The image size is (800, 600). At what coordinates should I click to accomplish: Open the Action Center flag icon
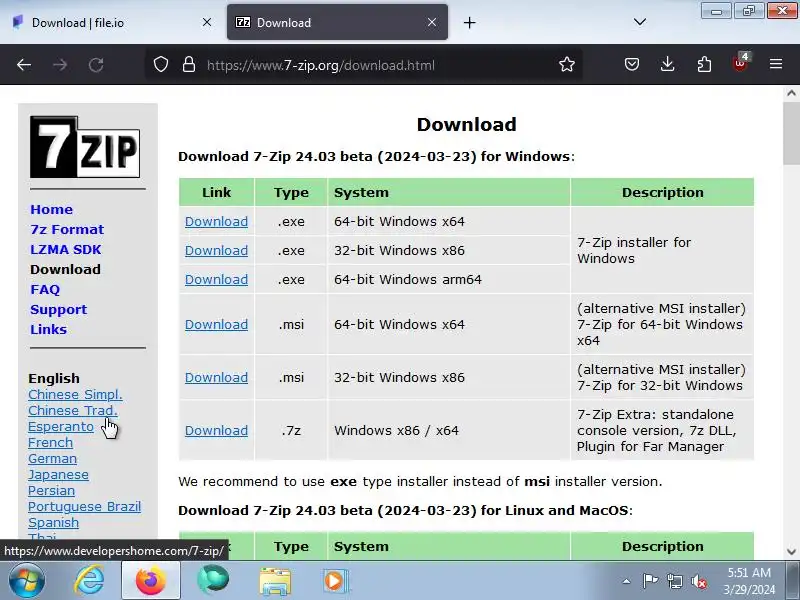pos(650,581)
